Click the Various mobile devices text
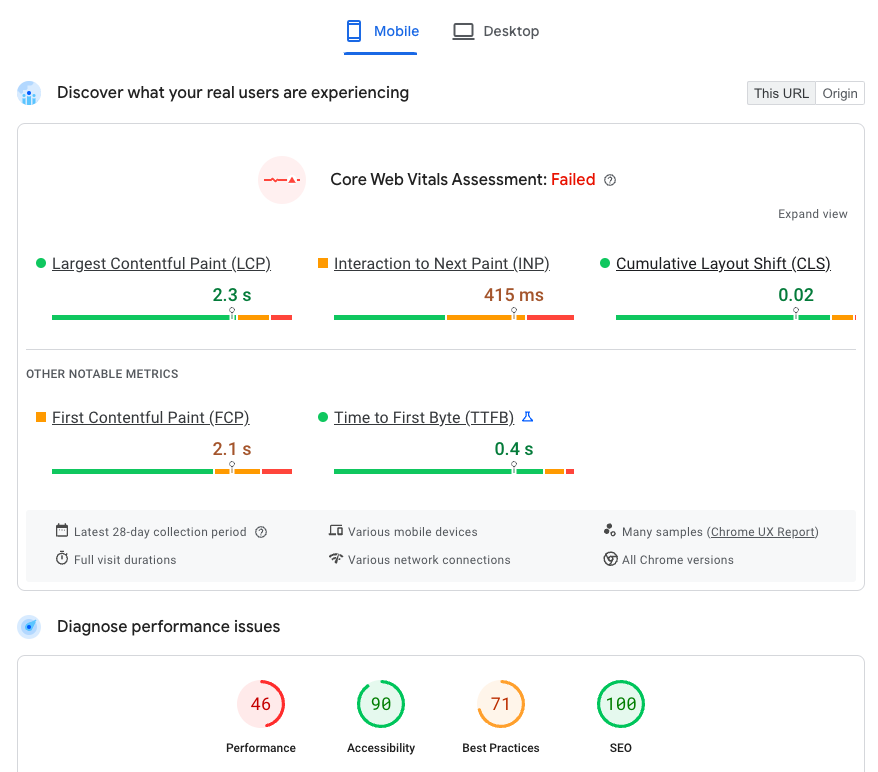This screenshot has height=772, width=878. [413, 532]
